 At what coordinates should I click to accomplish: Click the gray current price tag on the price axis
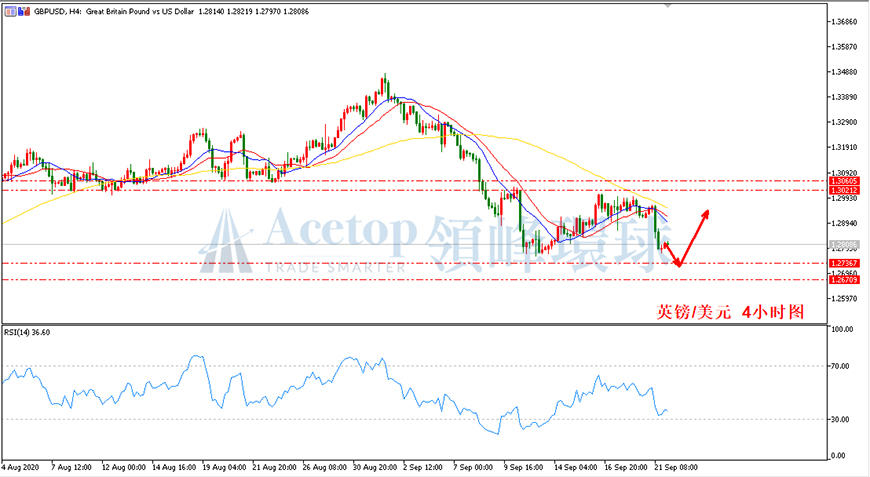point(844,245)
